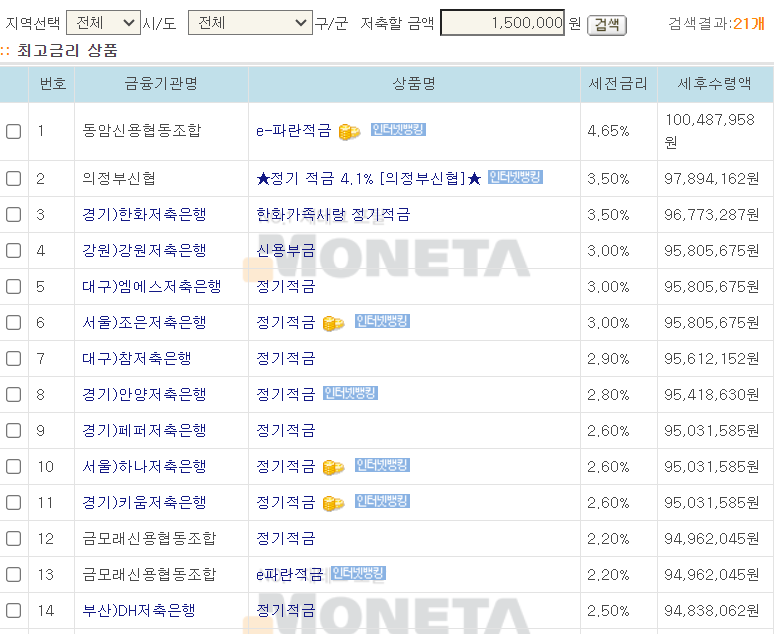This screenshot has height=634, width=775.
Task: Open 경기)안양저축은행 institution link
Action: (x=144, y=395)
